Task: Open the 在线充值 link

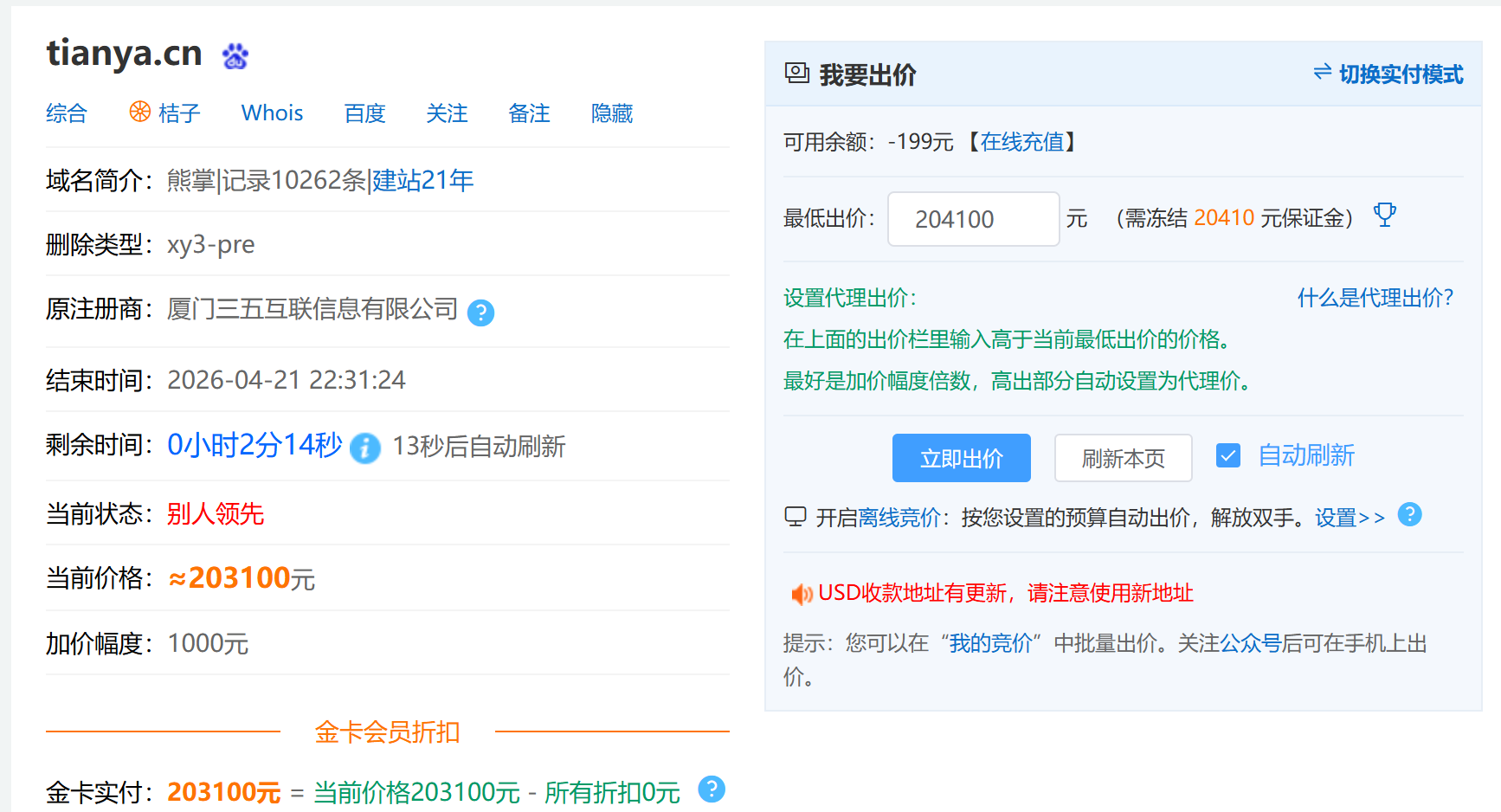Action: click(1022, 142)
